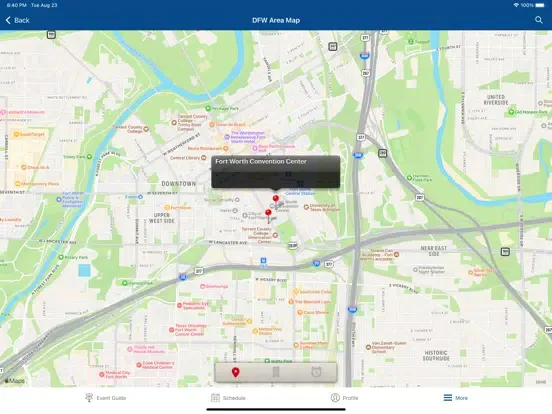Click the UPPER WEST SIDE label
Screen dimensions: 552x414
click(x=162, y=218)
